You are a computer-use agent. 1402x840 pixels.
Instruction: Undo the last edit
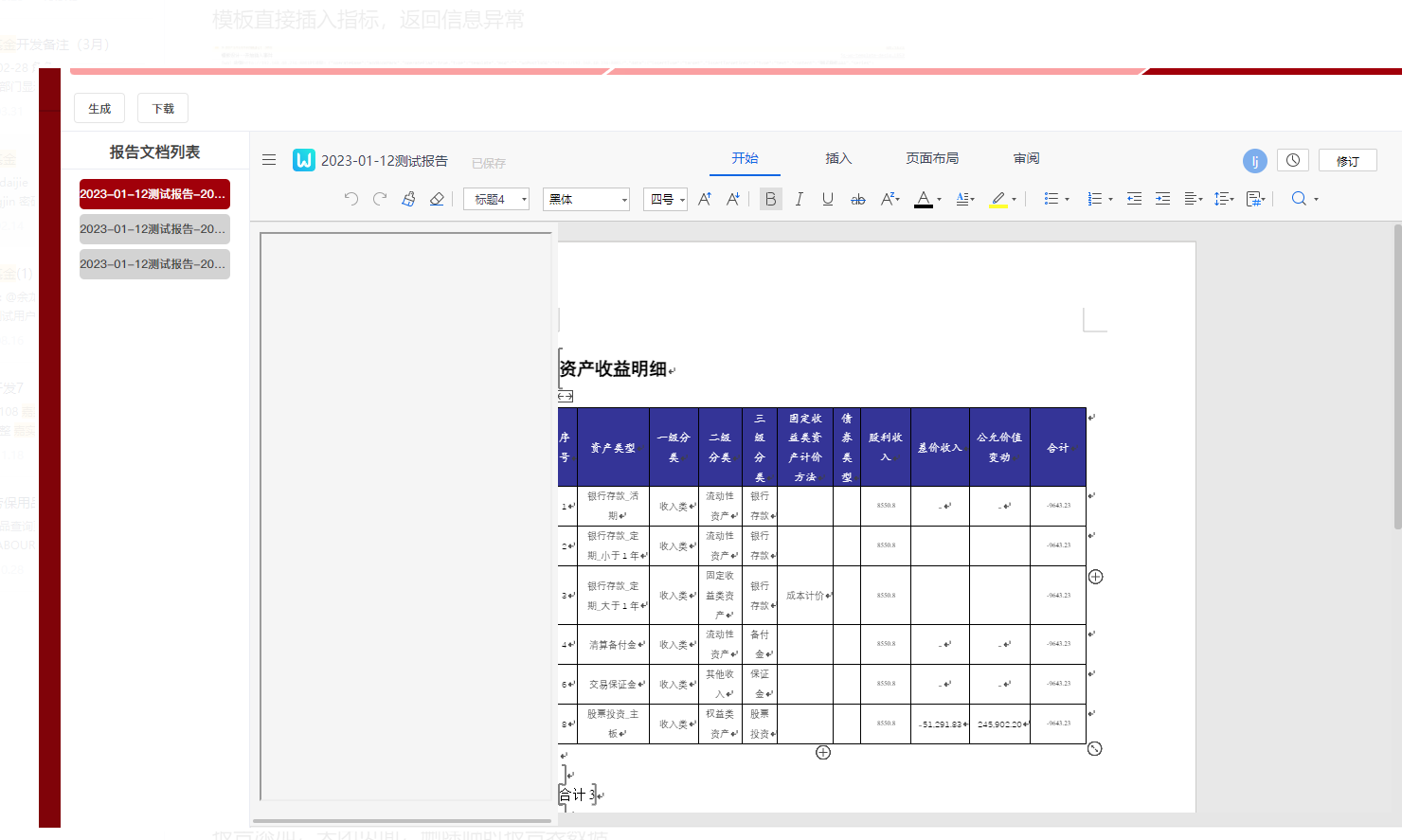click(x=351, y=199)
